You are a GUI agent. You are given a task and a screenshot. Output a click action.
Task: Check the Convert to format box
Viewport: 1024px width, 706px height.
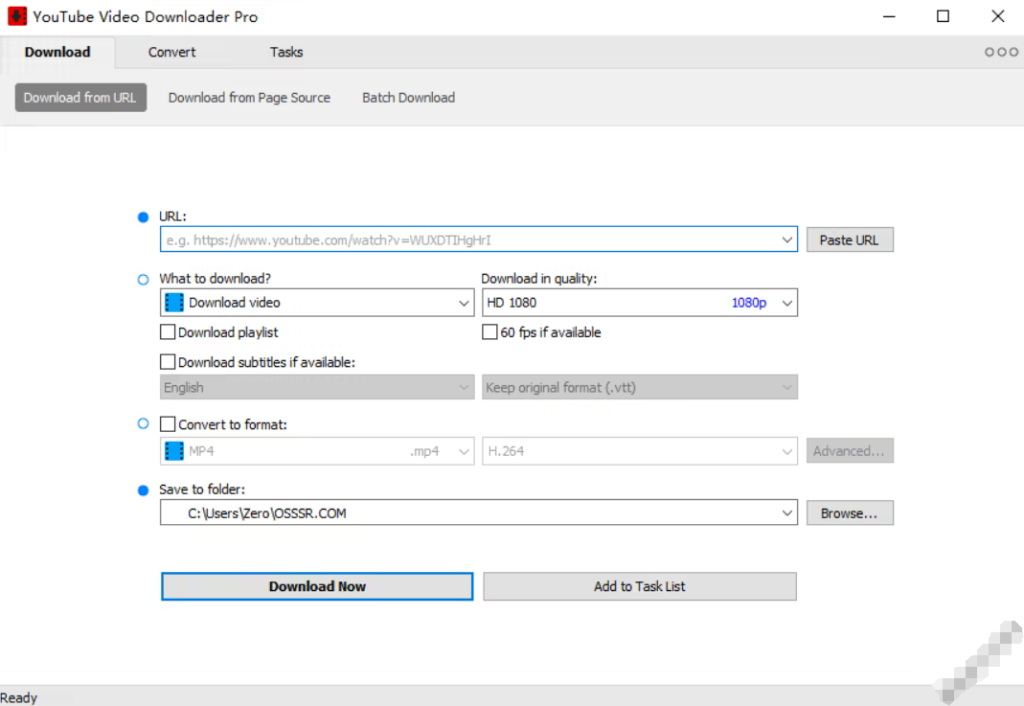[x=168, y=424]
